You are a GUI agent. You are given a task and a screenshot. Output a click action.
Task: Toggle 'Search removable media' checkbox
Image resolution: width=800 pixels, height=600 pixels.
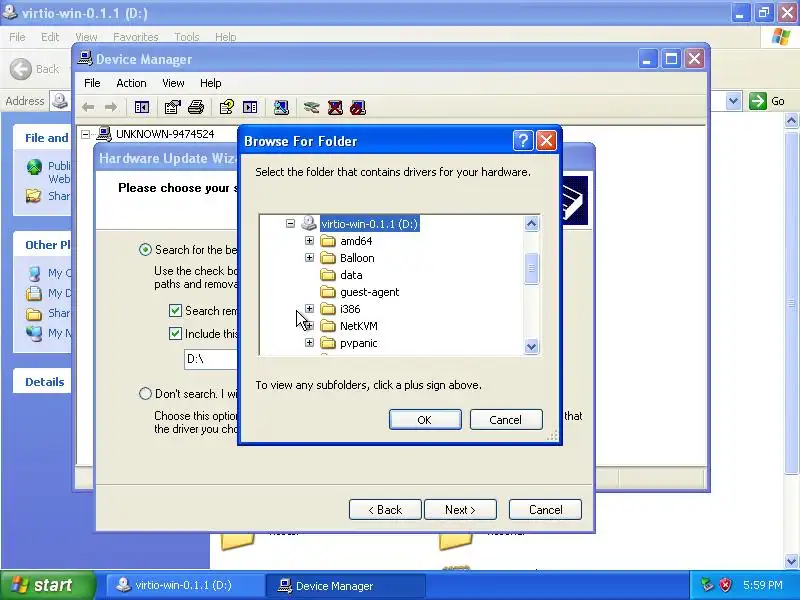pyautogui.click(x=175, y=311)
